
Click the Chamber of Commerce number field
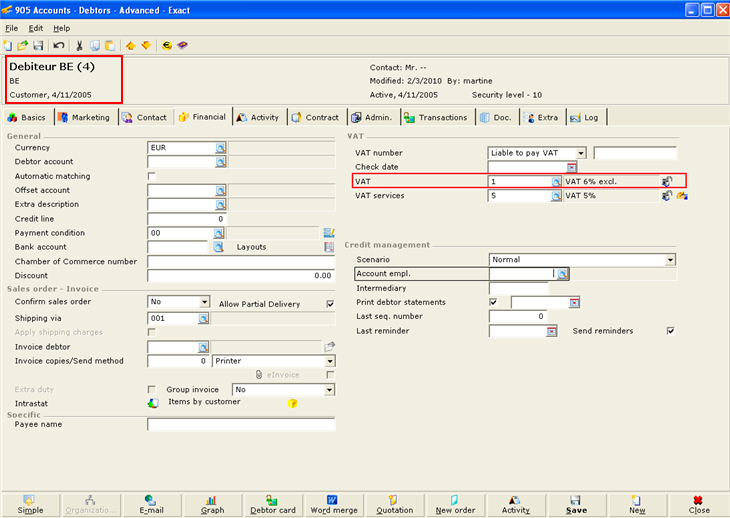[241, 262]
